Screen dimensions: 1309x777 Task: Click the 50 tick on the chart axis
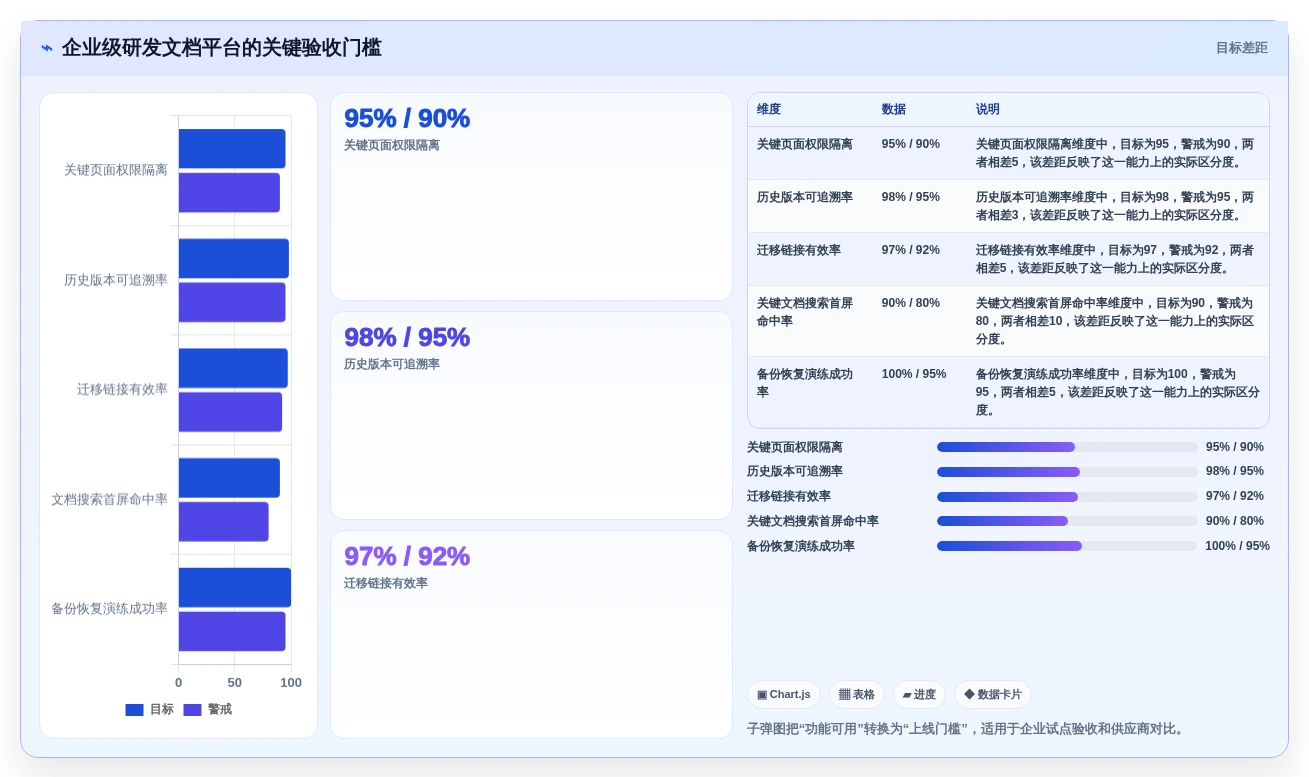[x=235, y=682]
